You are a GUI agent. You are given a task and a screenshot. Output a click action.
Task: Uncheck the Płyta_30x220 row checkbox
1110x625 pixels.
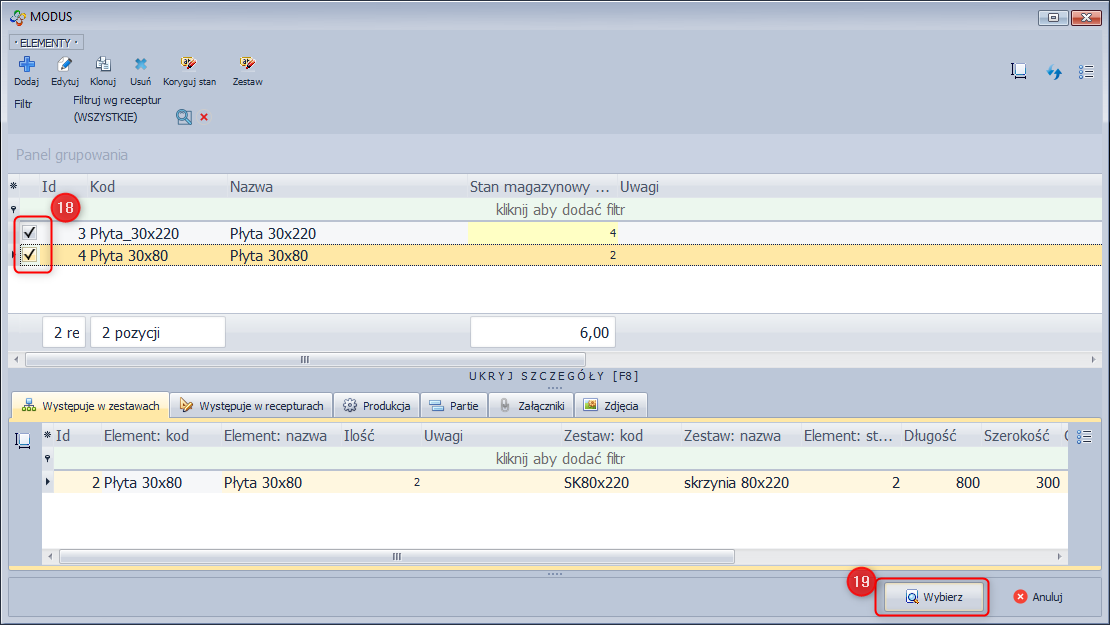point(30,233)
